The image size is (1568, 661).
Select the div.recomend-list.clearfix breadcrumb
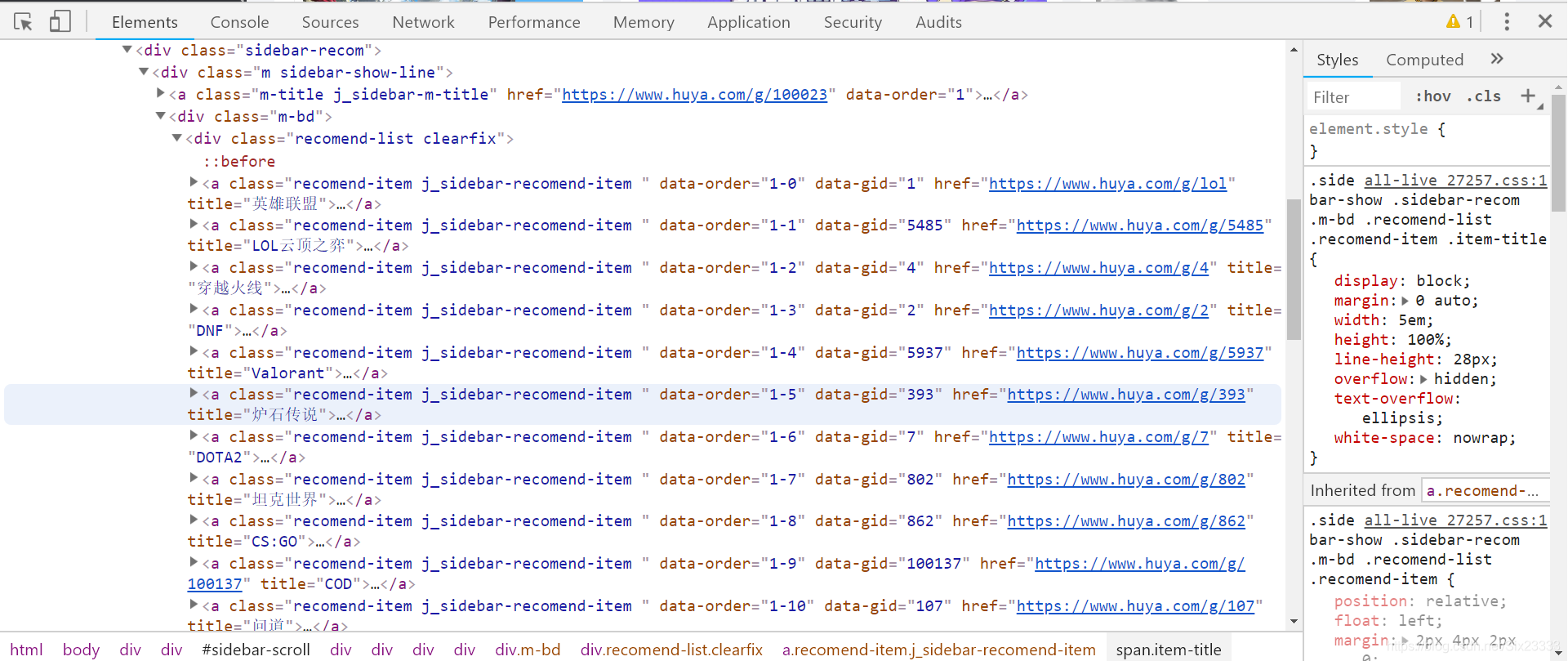click(671, 650)
